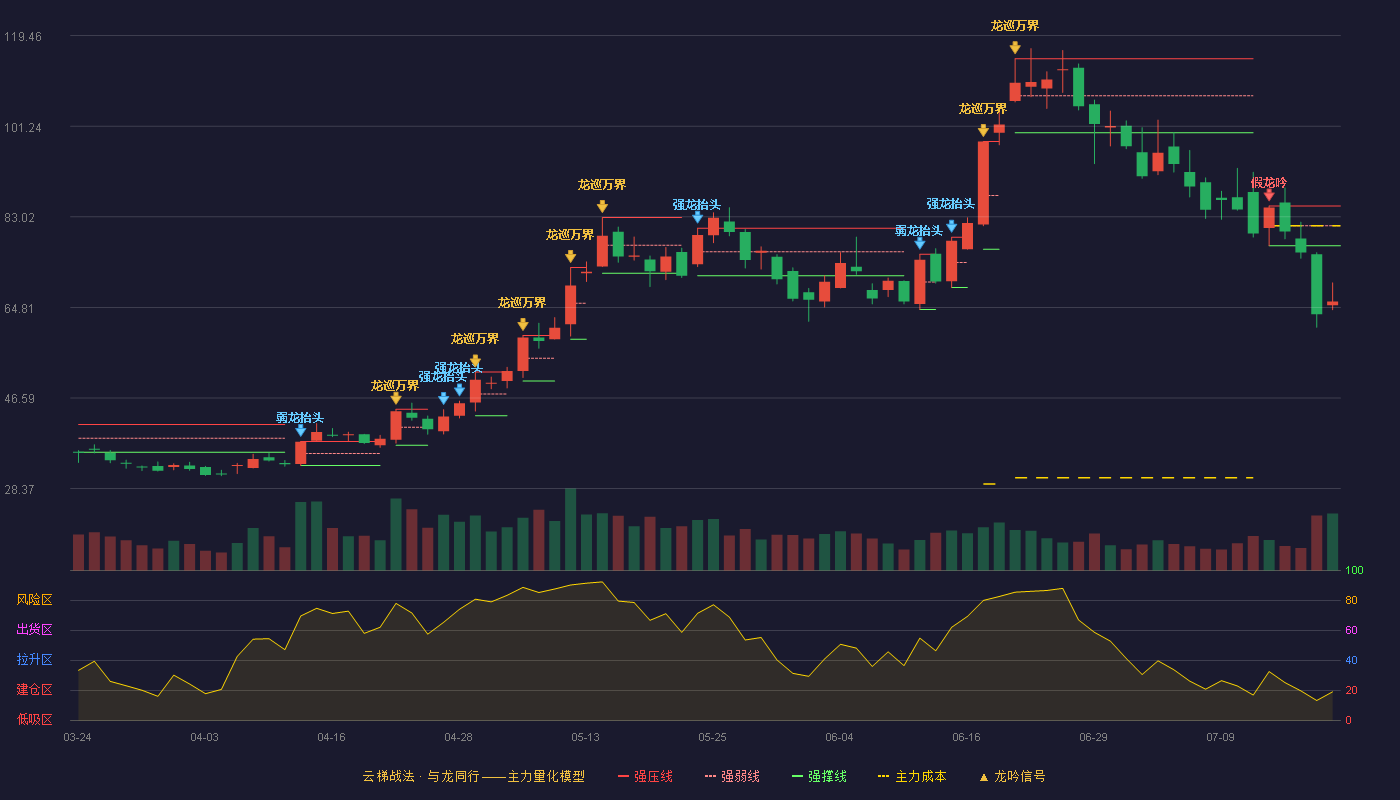Toggle the 强压线 legend series
This screenshot has height=800, width=1400.
click(x=645, y=776)
